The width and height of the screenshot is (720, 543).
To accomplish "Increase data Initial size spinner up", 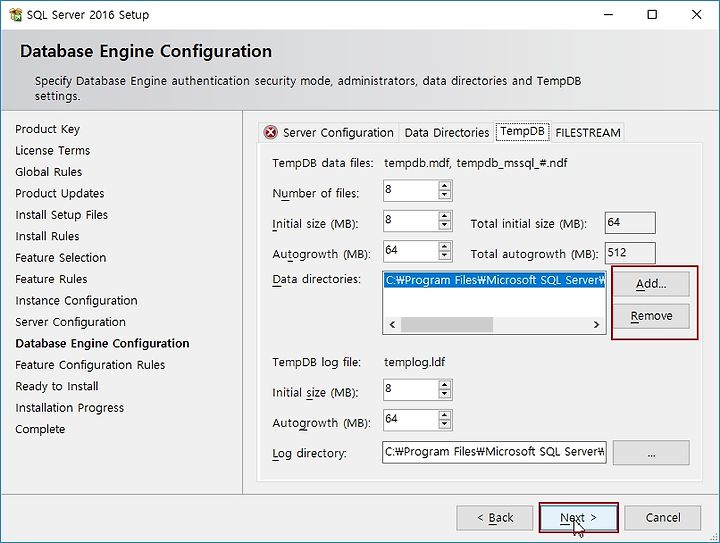I will click(x=444, y=216).
